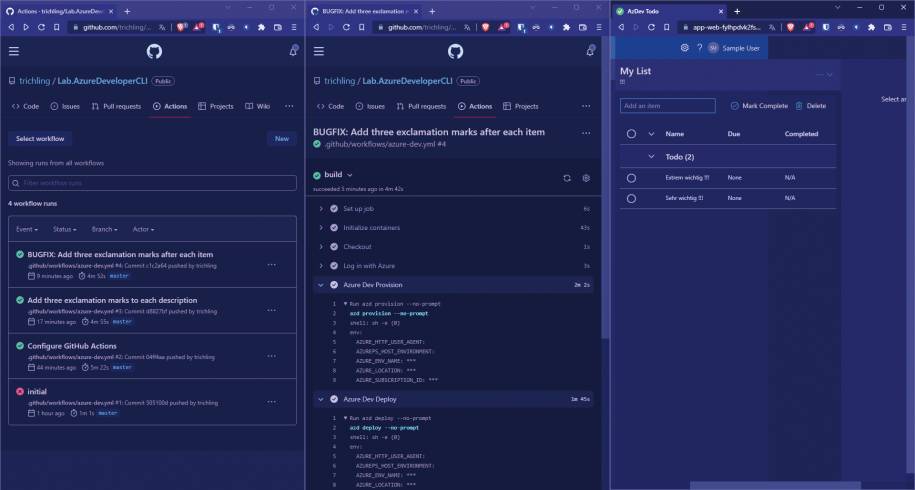This screenshot has width=915, height=490.
Task: Open Issues tab in left GitHub window
Action: click(x=65, y=107)
